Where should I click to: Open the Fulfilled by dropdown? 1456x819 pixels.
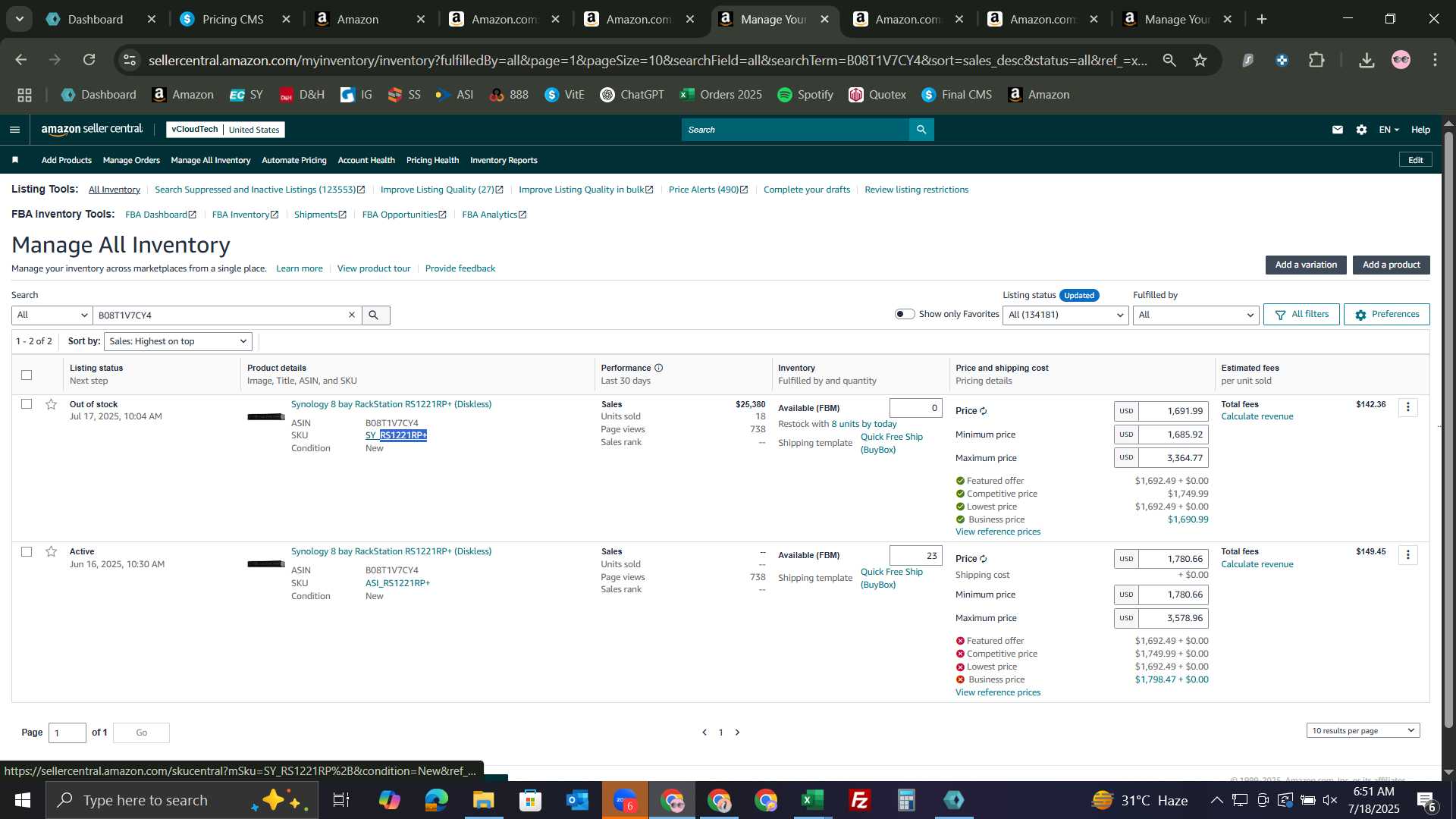[x=1196, y=315]
